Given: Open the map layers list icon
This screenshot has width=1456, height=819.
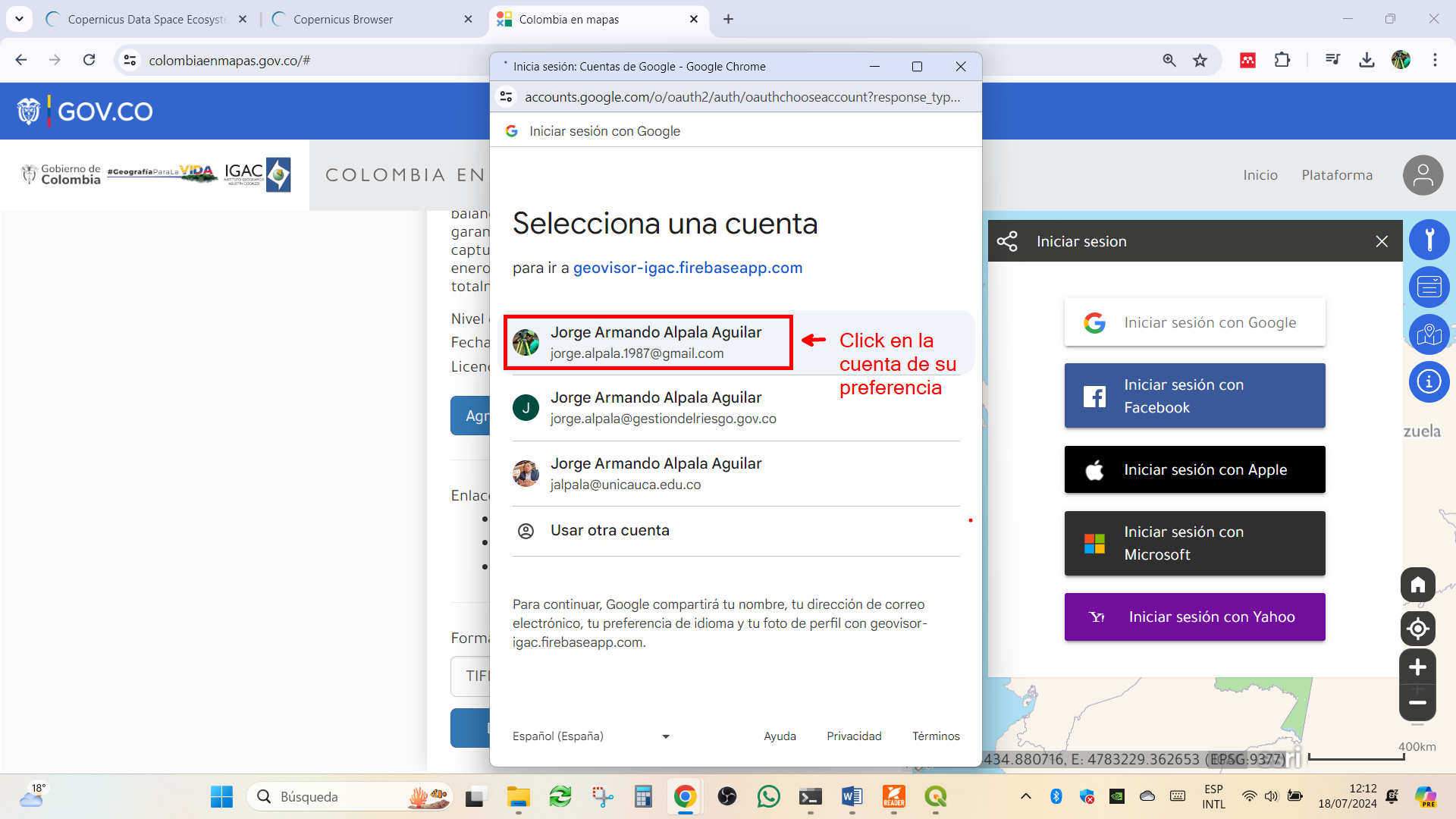Looking at the screenshot, I should (1429, 287).
